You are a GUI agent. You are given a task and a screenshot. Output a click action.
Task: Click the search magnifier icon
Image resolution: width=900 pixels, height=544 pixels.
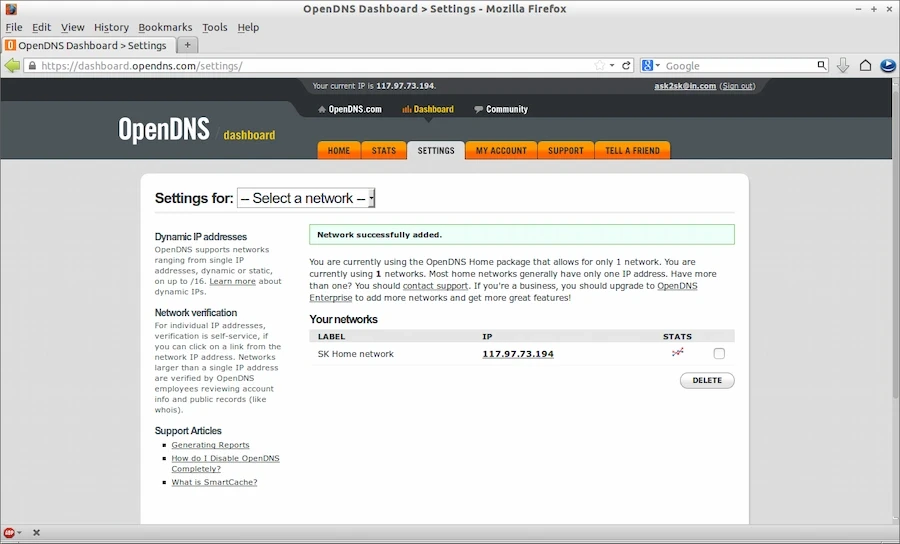pos(822,65)
